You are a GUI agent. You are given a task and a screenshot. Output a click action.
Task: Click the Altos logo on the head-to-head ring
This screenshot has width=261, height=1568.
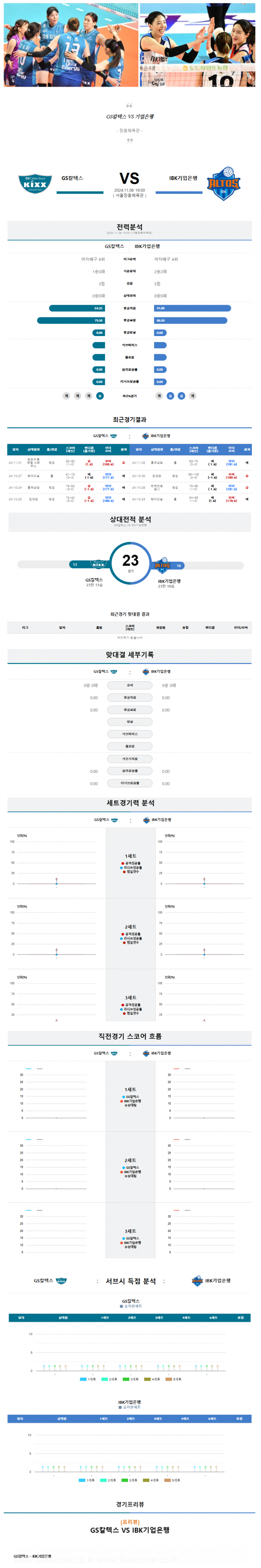(162, 565)
